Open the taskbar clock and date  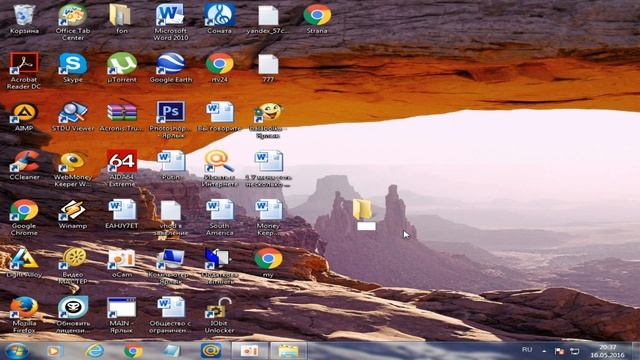coord(607,351)
